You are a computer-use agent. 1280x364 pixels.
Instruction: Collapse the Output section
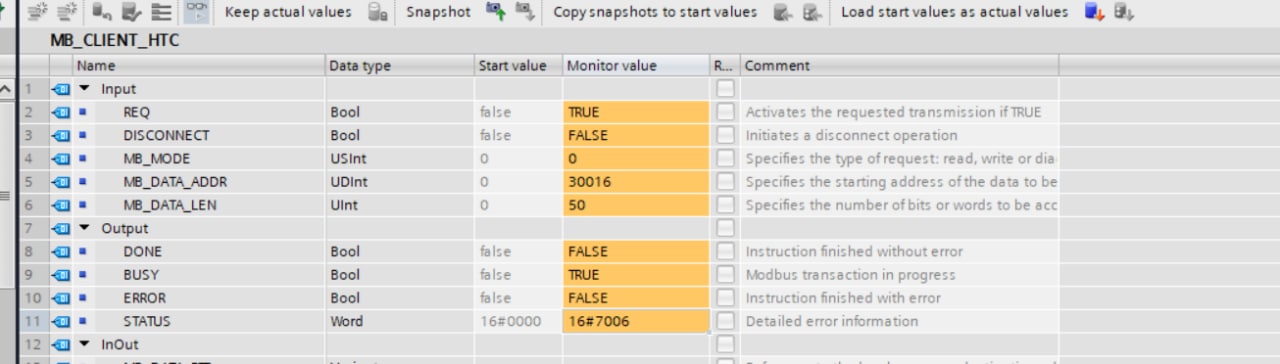85,228
